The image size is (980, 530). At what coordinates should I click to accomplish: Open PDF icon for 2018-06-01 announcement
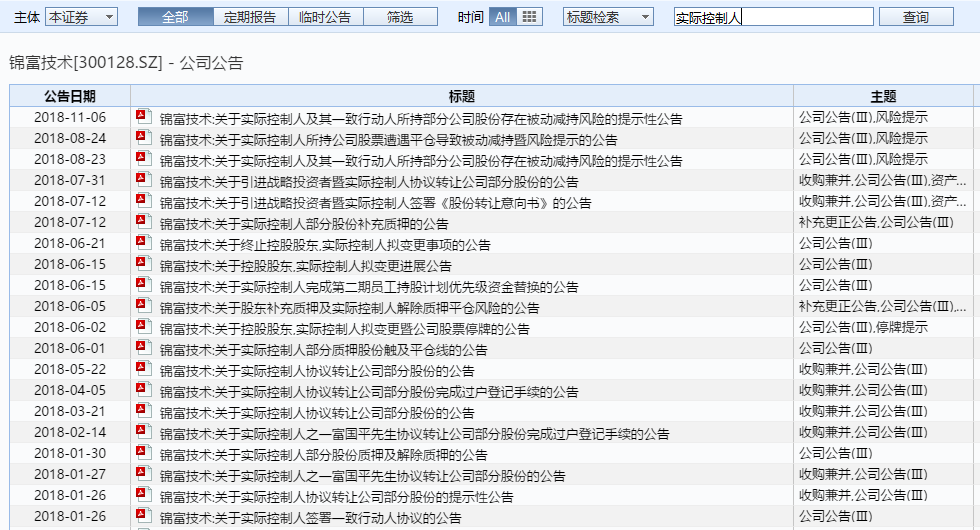tap(144, 348)
